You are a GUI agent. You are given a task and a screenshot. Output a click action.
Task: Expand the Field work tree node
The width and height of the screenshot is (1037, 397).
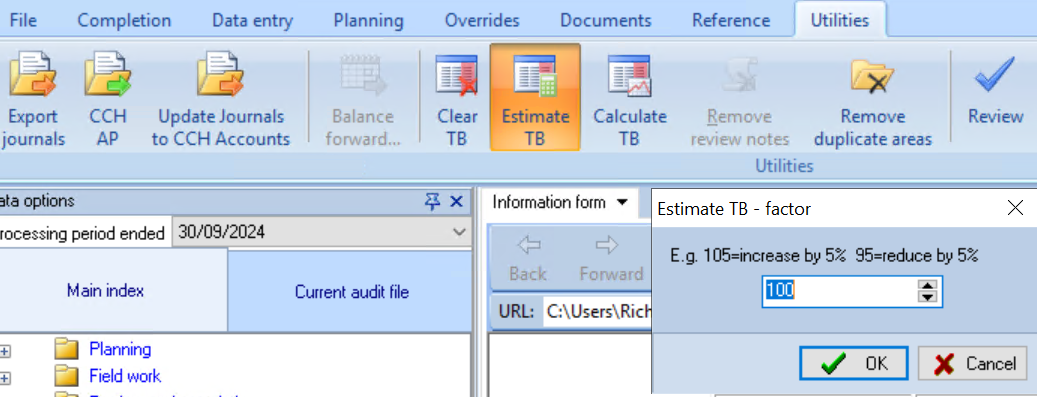pyautogui.click(x=5, y=378)
